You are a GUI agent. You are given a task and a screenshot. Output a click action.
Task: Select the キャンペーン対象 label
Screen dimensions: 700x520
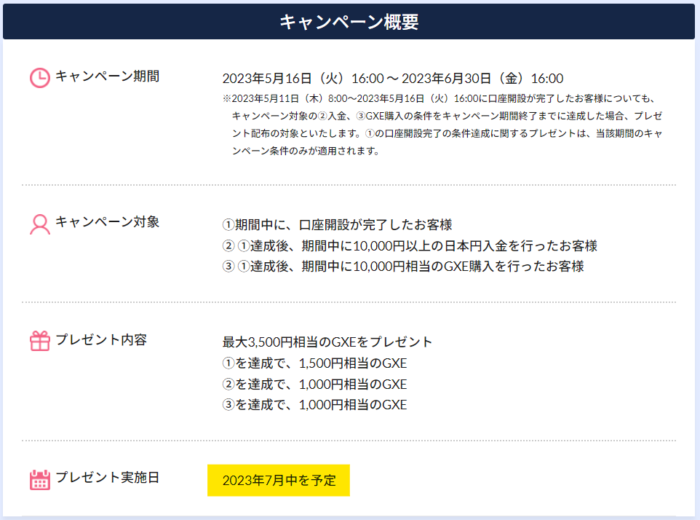click(107, 222)
